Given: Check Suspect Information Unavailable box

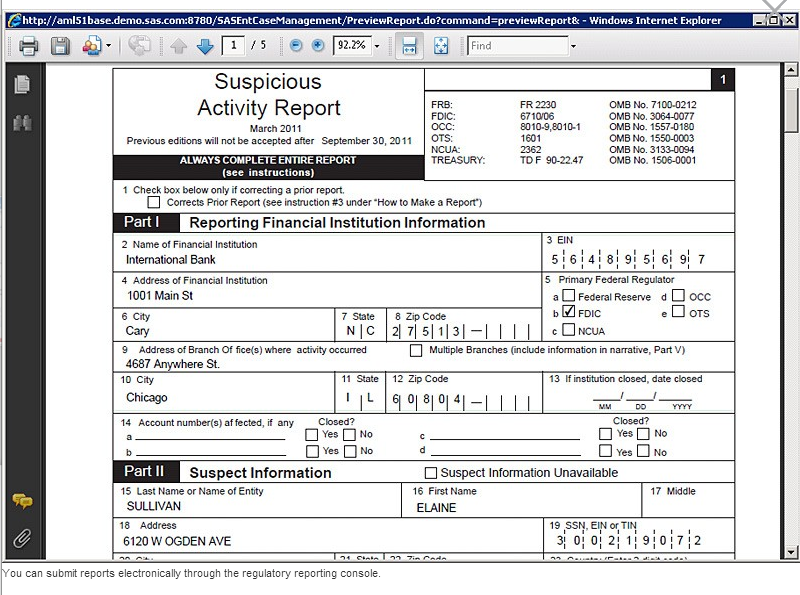Looking at the screenshot, I should 431,473.
